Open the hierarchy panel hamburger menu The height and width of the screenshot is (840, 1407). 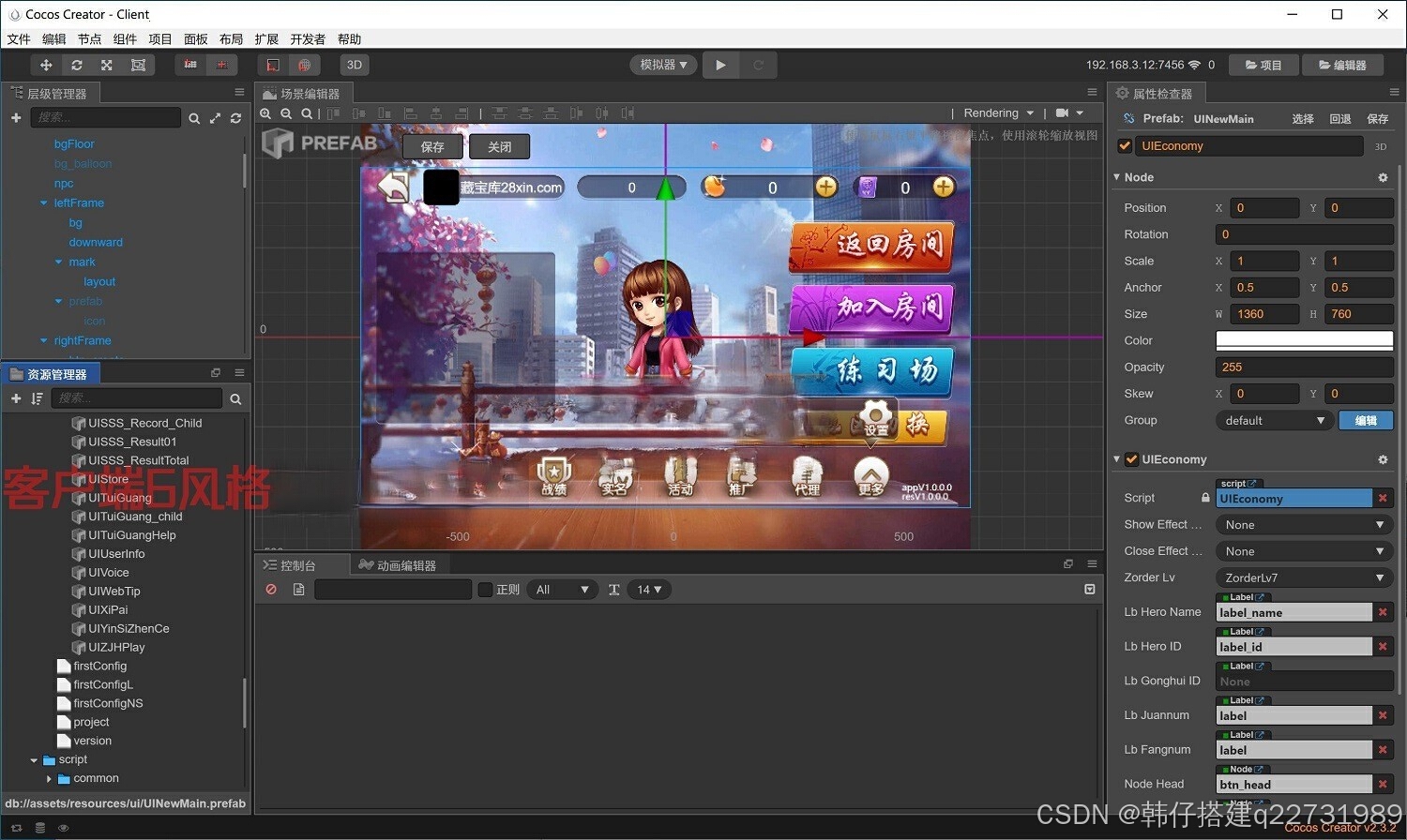pyautogui.click(x=239, y=92)
